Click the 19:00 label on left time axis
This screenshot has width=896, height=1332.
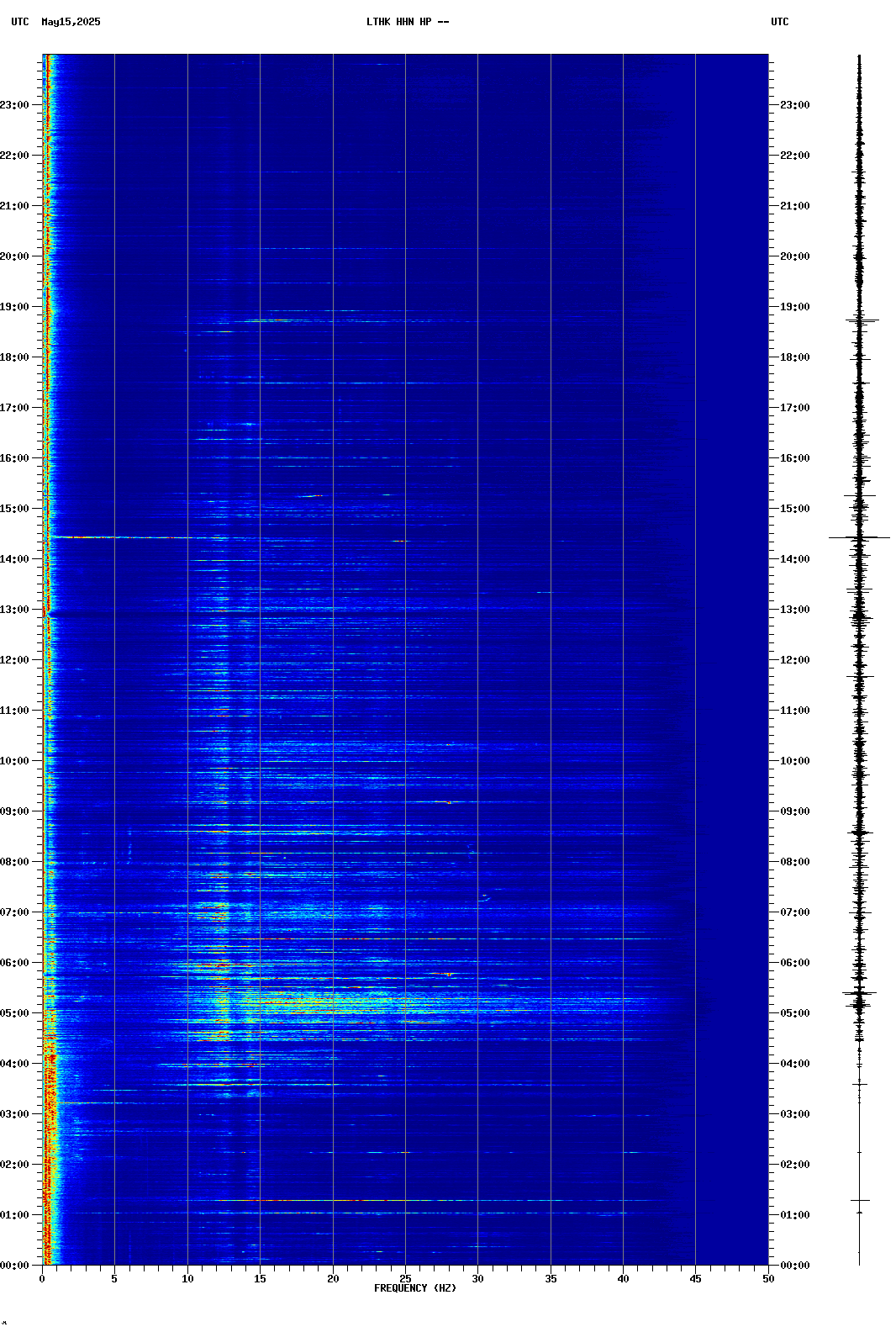coord(14,307)
